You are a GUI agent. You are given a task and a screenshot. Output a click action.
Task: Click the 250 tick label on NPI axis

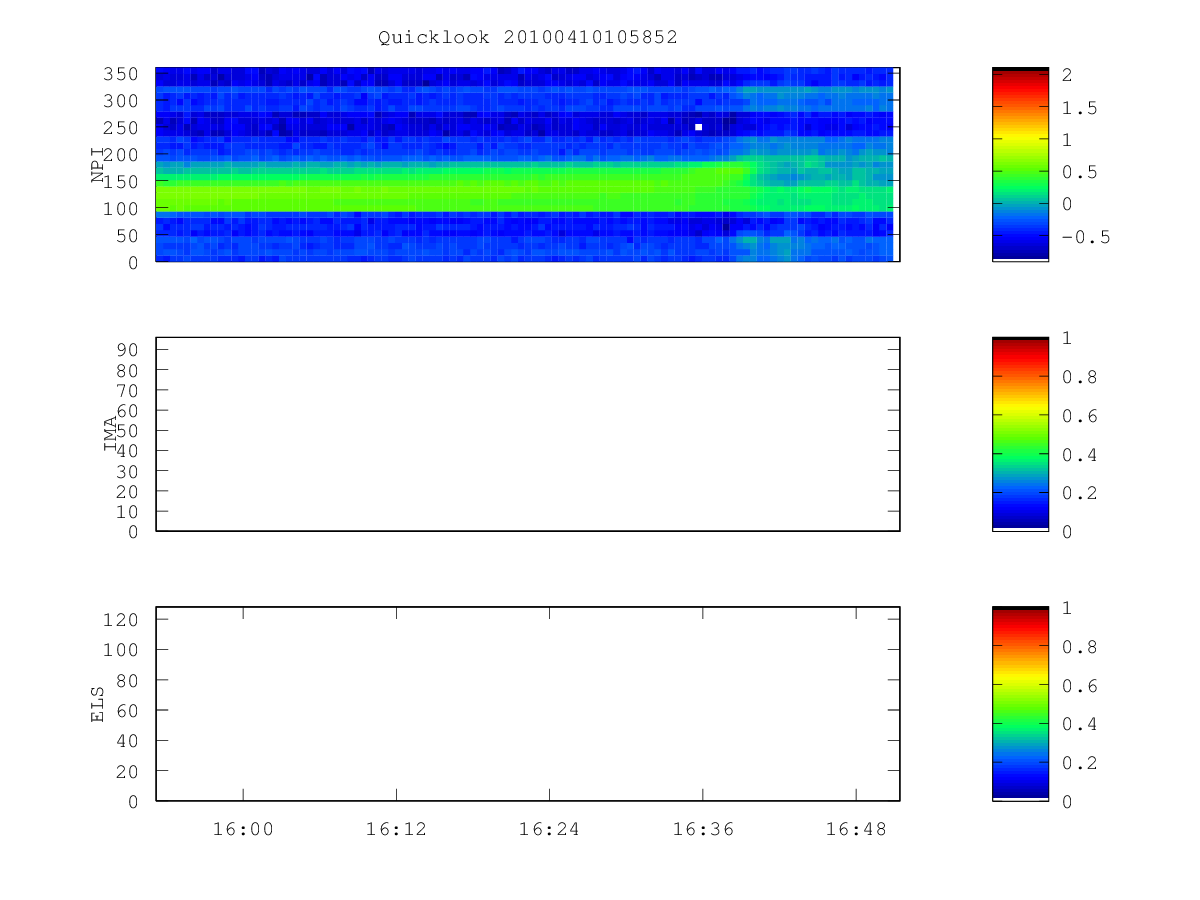pyautogui.click(x=121, y=128)
